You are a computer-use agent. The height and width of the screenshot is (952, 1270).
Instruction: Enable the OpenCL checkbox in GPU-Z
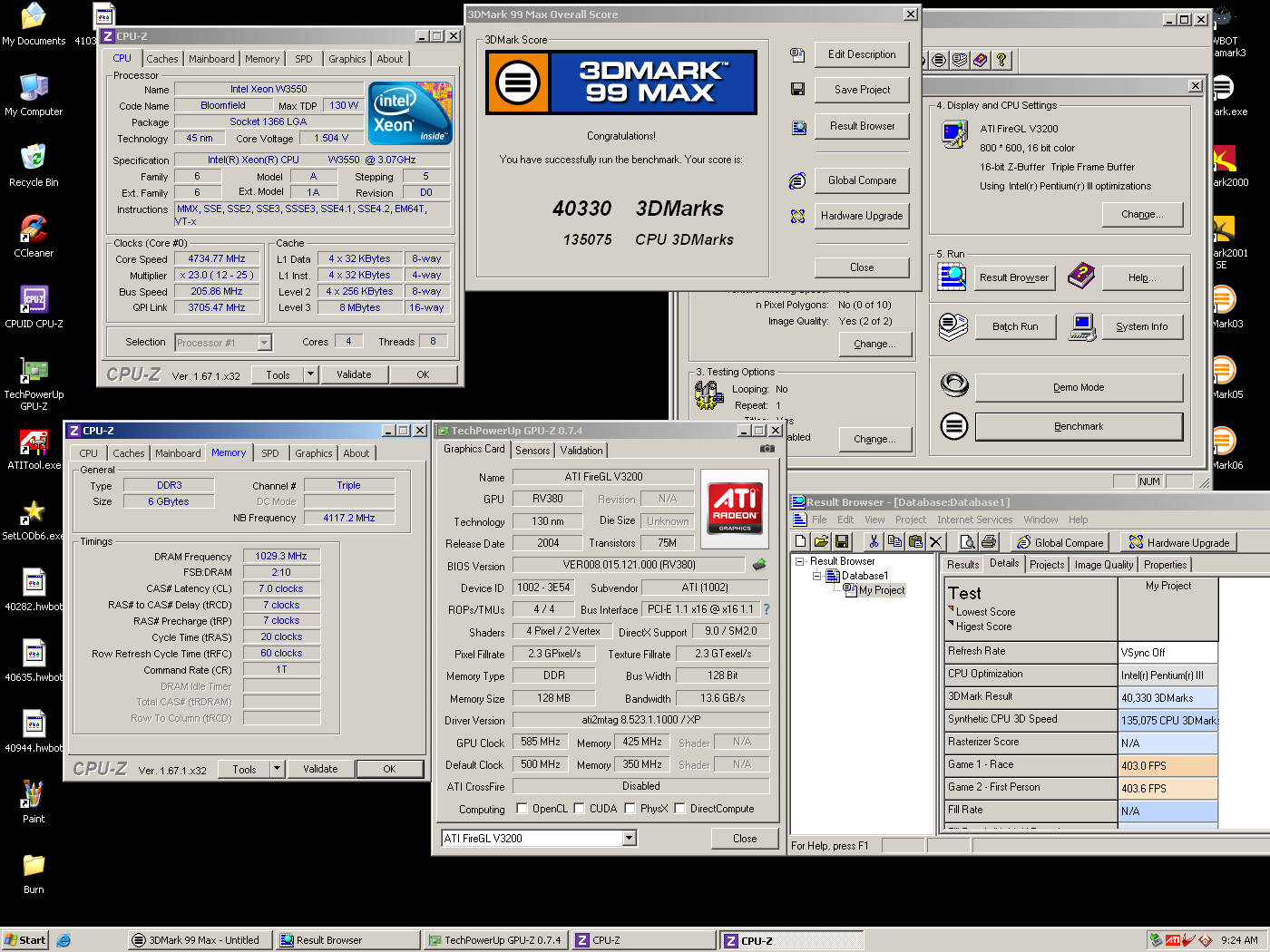coord(522,808)
